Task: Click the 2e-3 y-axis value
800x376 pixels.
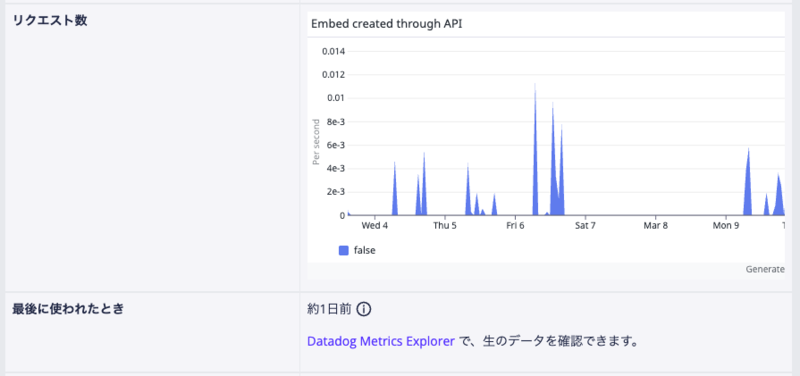Action: pyautogui.click(x=336, y=192)
